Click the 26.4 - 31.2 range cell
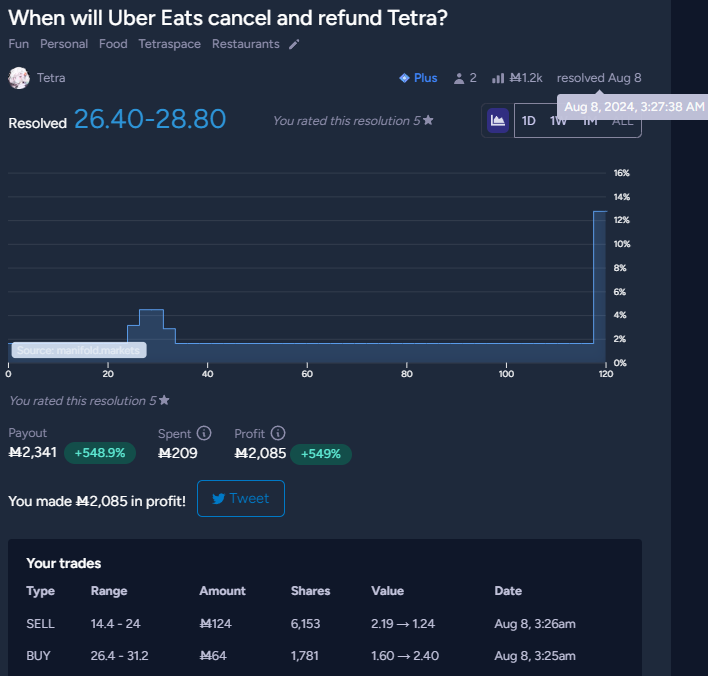This screenshot has height=676, width=708. click(119, 656)
